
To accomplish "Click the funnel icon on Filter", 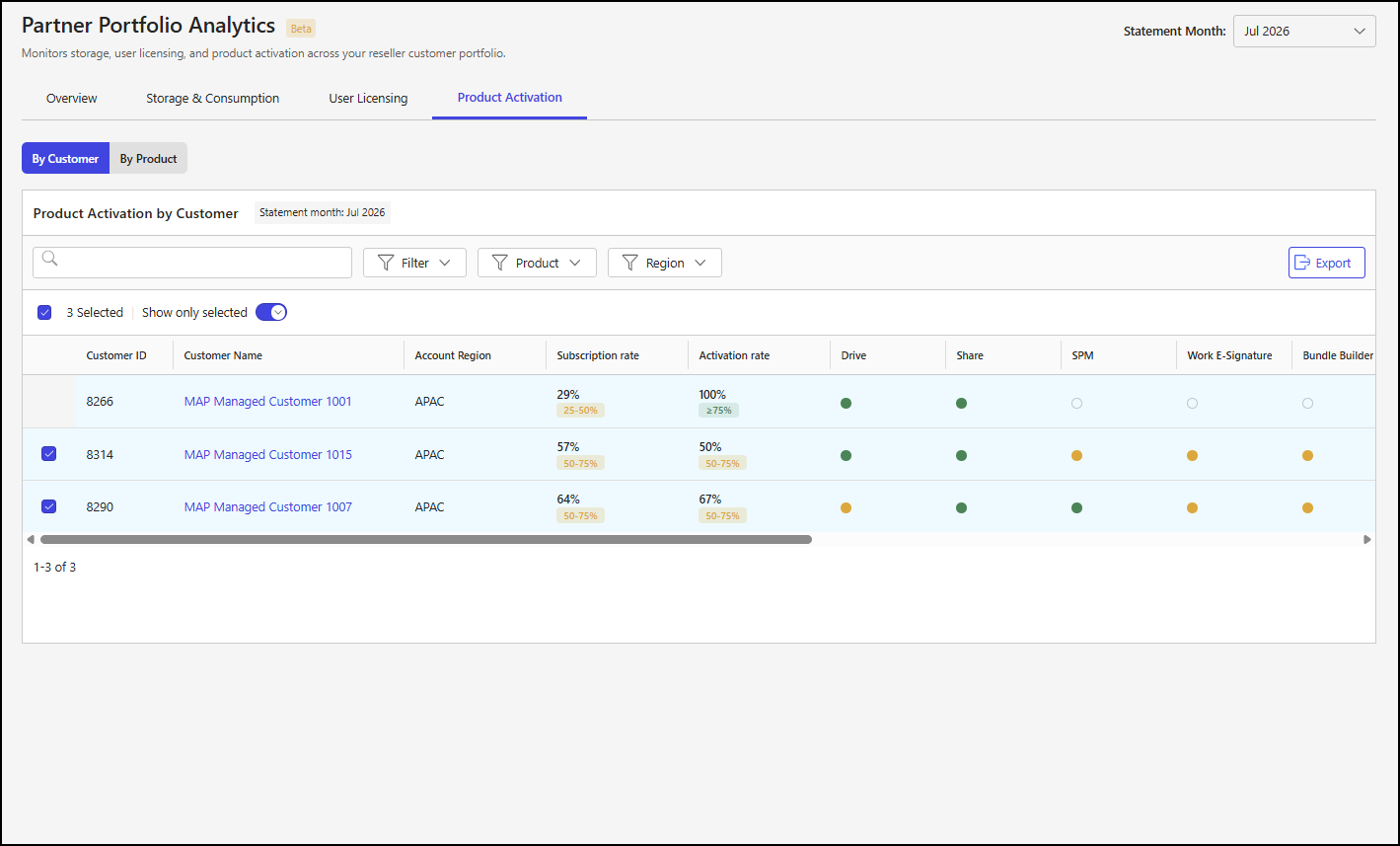I will (x=387, y=263).
